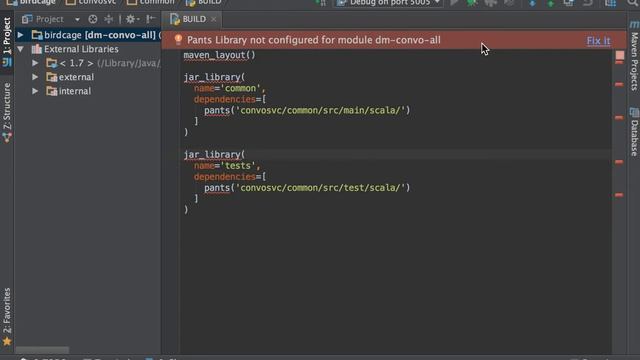The width and height of the screenshot is (640, 360).
Task: Collapse all in the Project panel toolbar
Action: click(x=109, y=19)
